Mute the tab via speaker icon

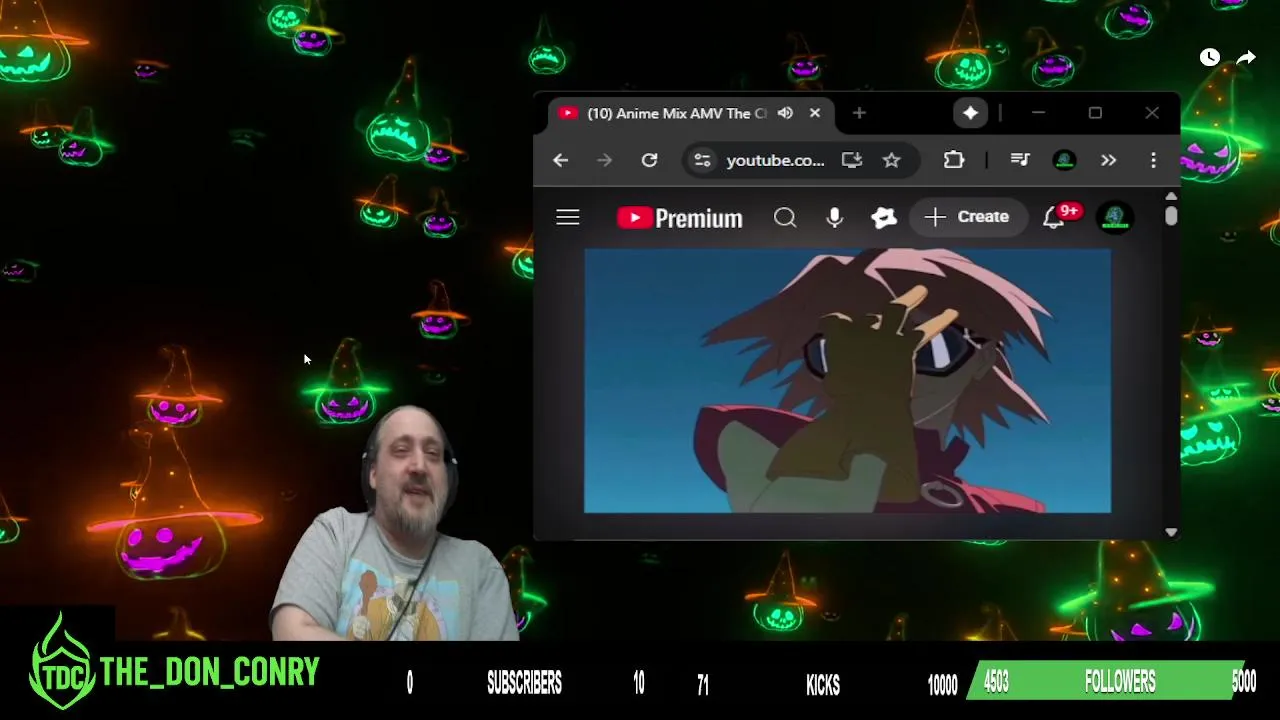coord(785,113)
